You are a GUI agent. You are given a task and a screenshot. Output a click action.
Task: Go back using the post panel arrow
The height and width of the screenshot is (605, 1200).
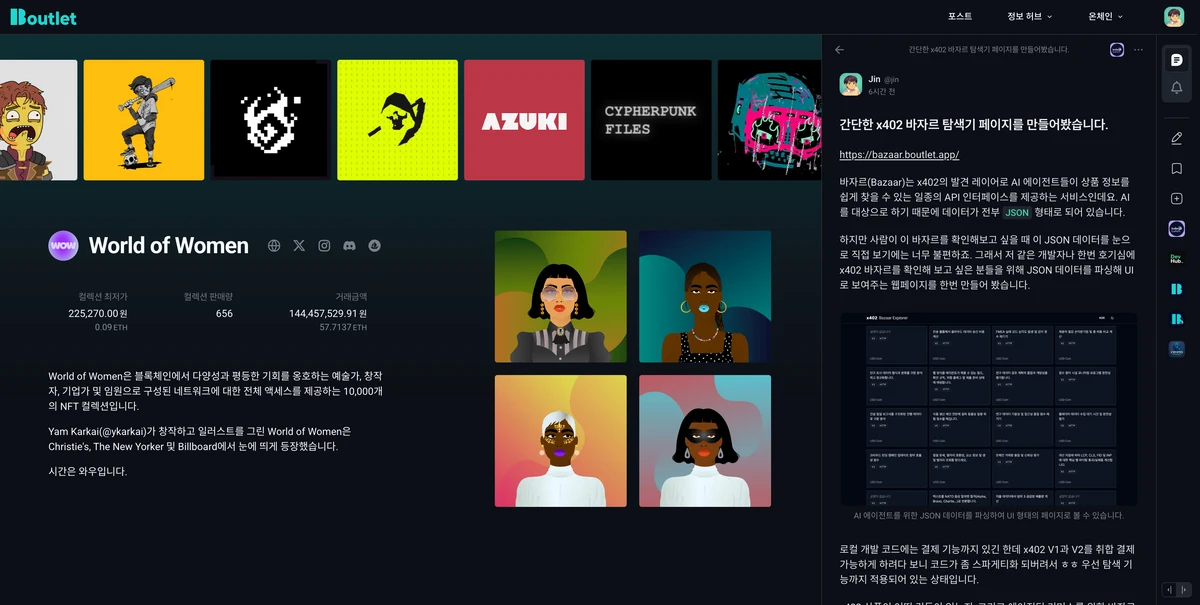click(840, 49)
